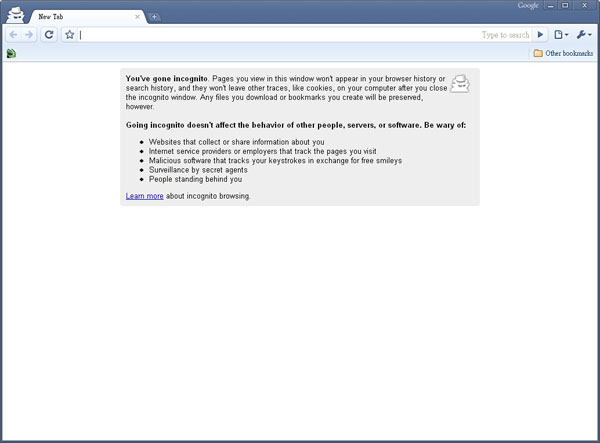Open the page control dropdown menu

pyautogui.click(x=562, y=35)
